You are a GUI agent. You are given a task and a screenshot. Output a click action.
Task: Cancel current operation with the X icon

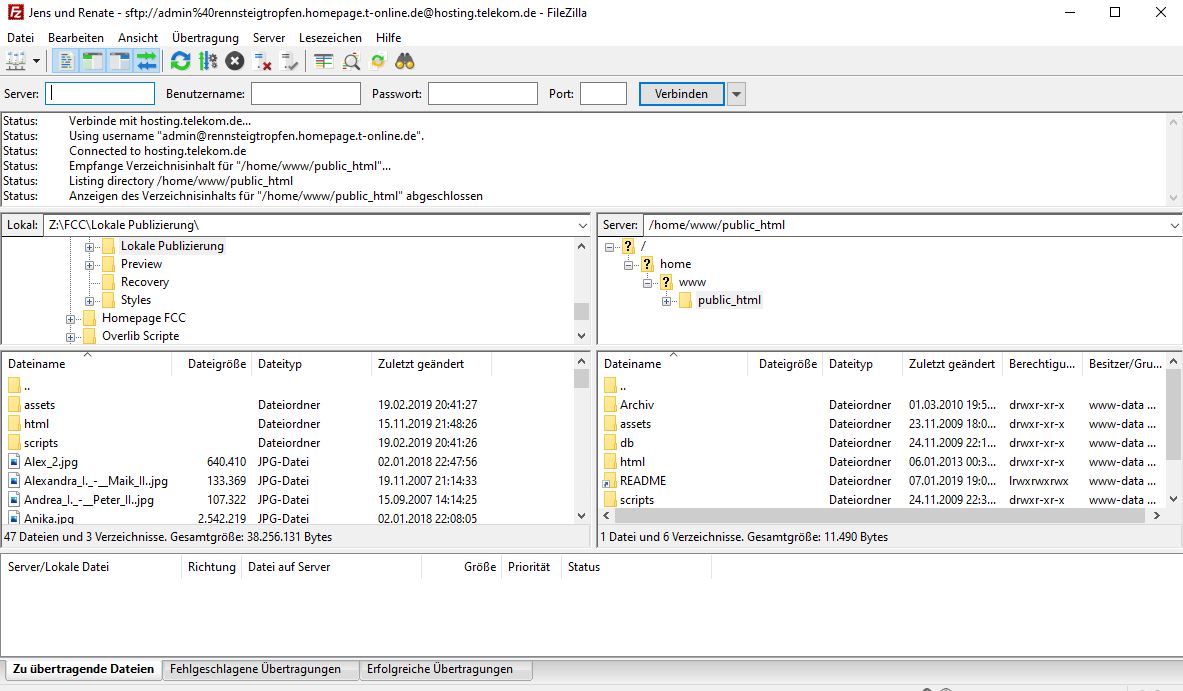pos(235,61)
